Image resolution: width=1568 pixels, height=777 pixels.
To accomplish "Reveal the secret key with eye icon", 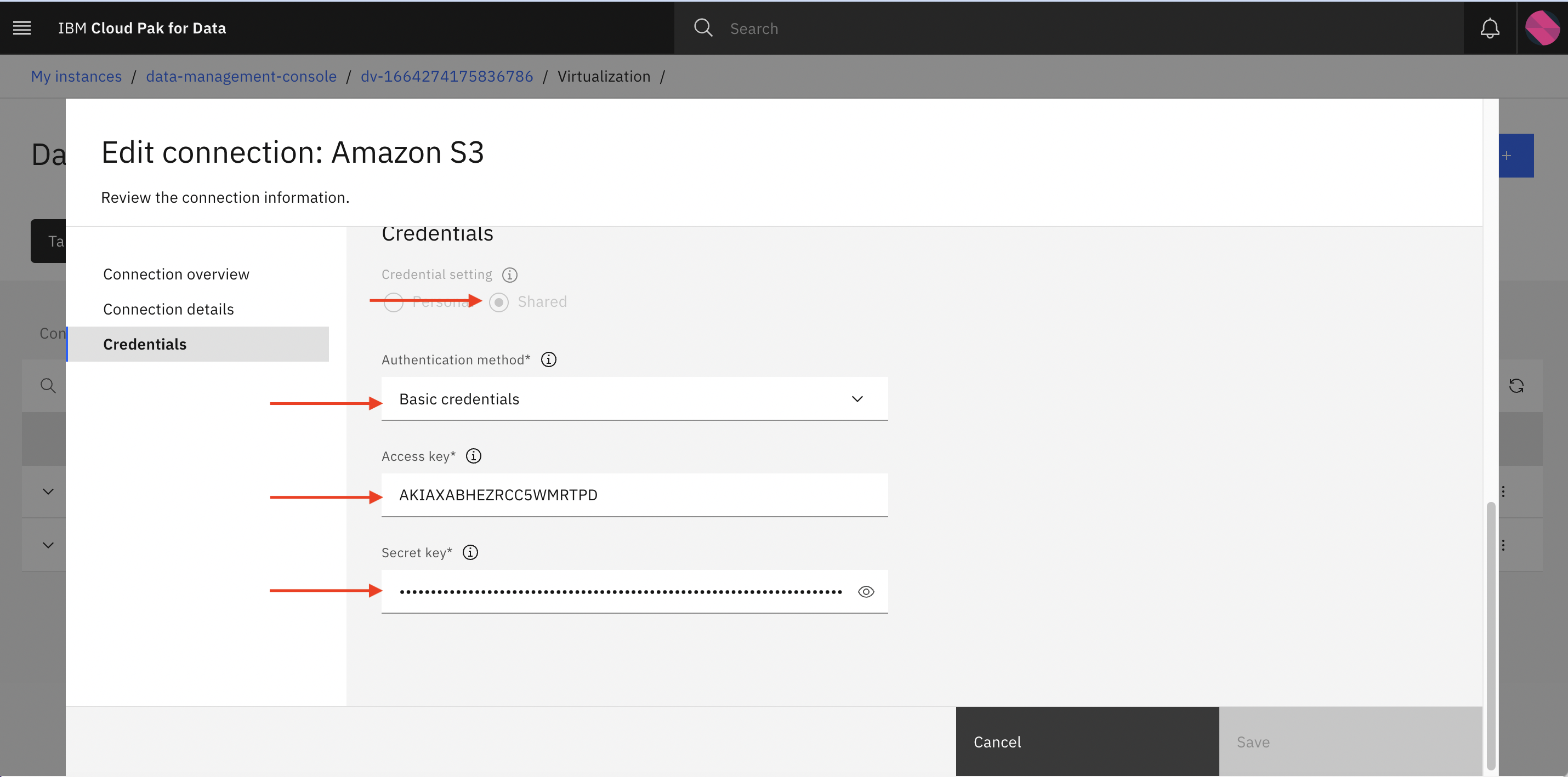I will click(x=866, y=591).
